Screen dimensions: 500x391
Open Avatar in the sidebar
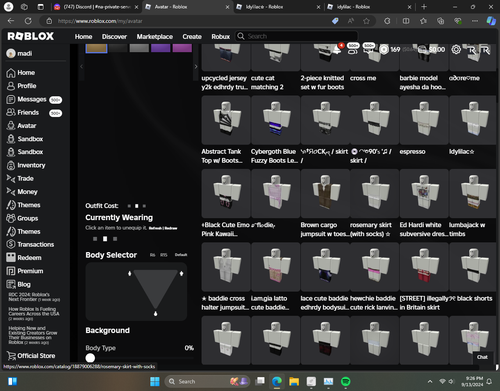pyautogui.click(x=21, y=126)
